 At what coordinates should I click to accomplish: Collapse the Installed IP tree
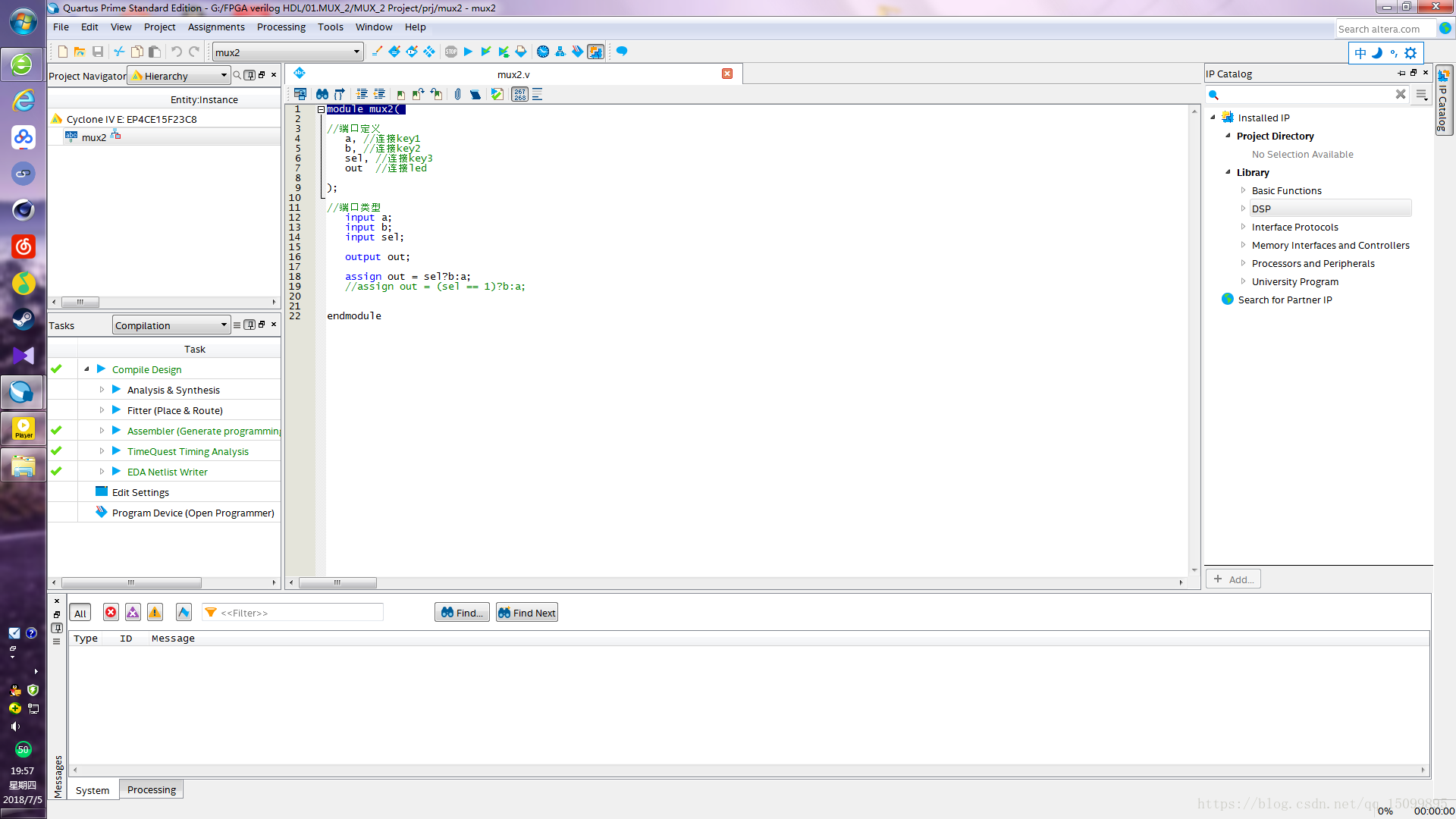pos(1213,118)
